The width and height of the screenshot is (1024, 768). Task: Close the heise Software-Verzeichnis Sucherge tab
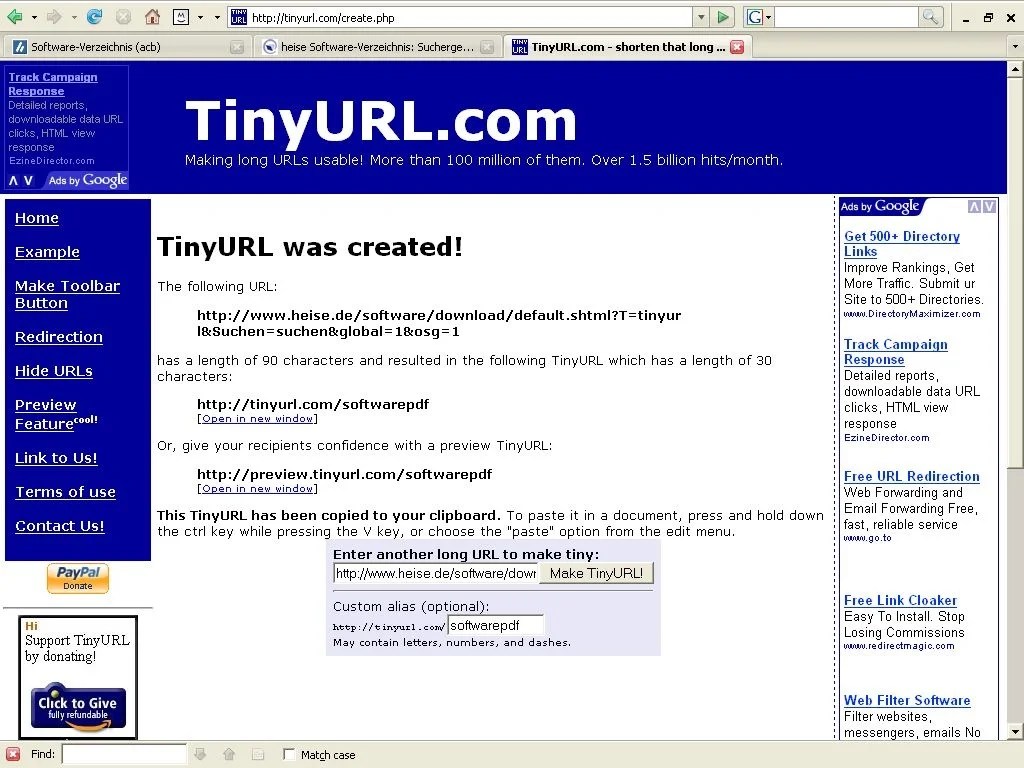487,47
